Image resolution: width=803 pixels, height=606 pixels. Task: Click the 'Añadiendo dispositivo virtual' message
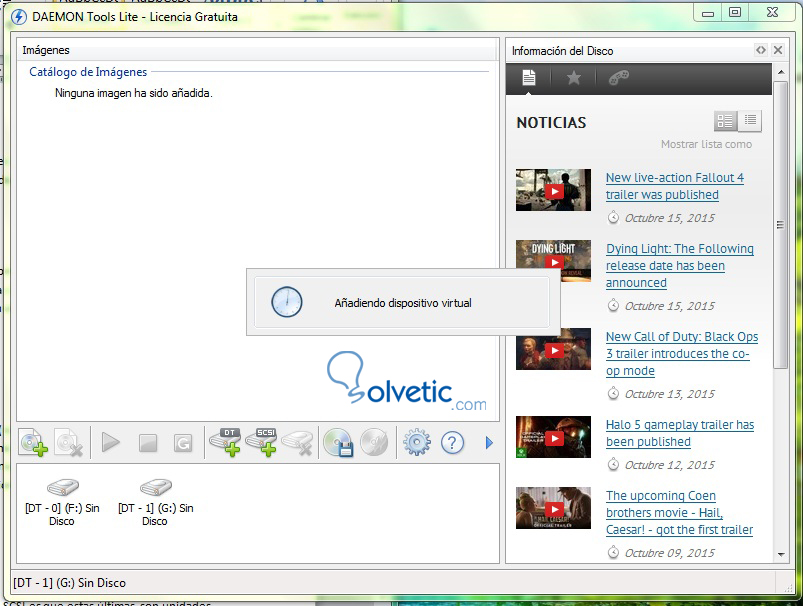pyautogui.click(x=403, y=303)
